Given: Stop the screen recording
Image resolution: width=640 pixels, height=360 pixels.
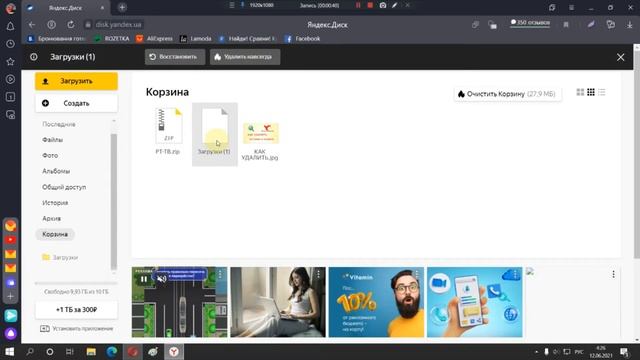Looking at the screenshot, I should coord(370,5).
